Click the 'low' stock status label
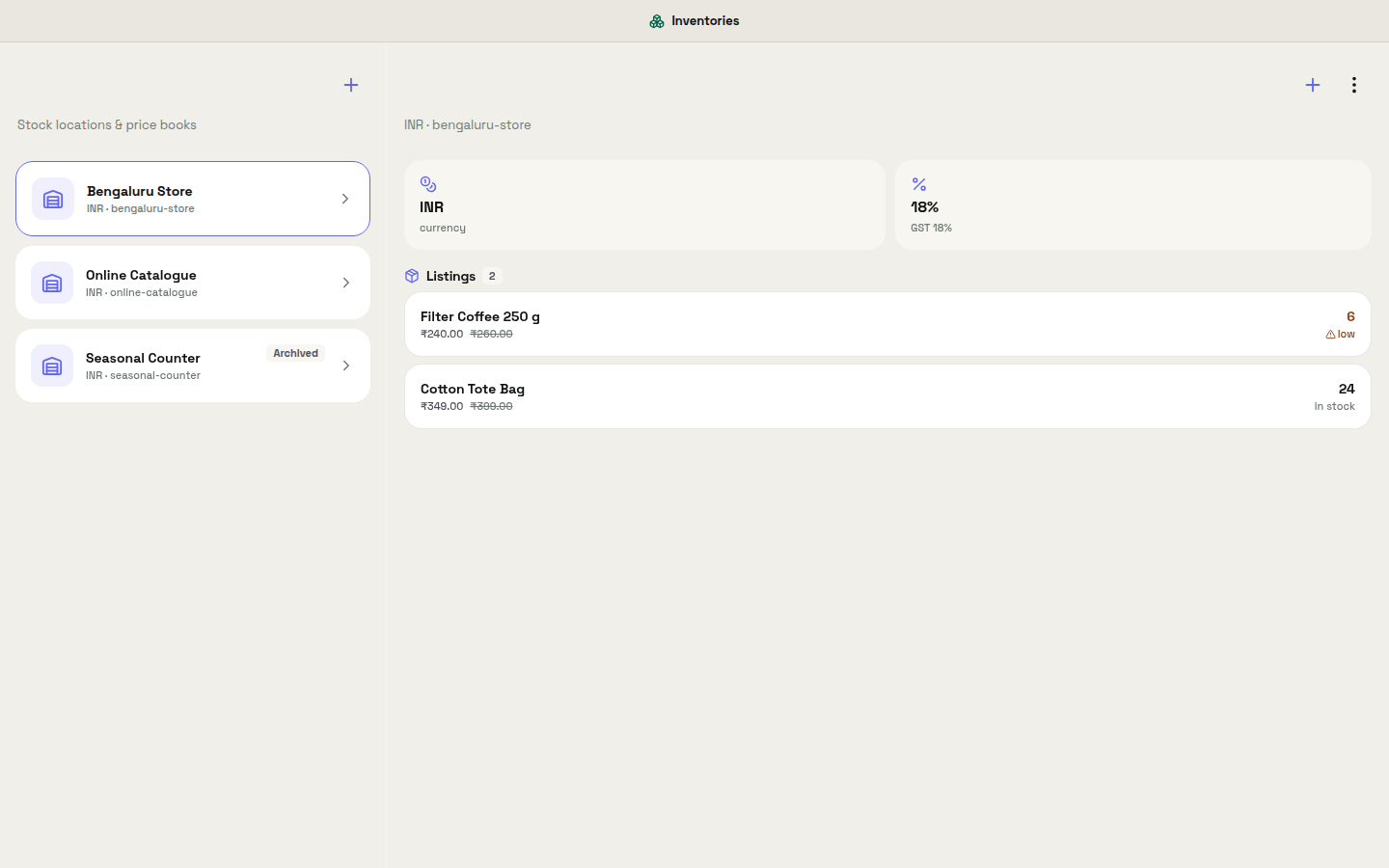Viewport: 1389px width, 868px height. (1347, 334)
